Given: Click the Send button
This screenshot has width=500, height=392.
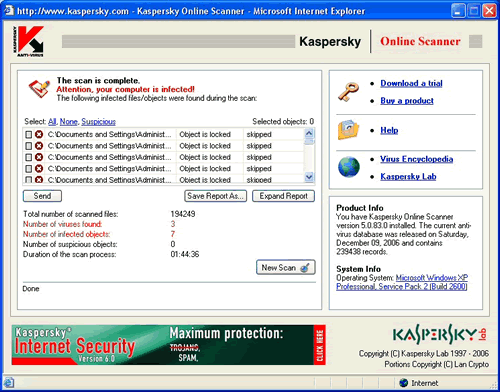Looking at the screenshot, I should click(42, 196).
